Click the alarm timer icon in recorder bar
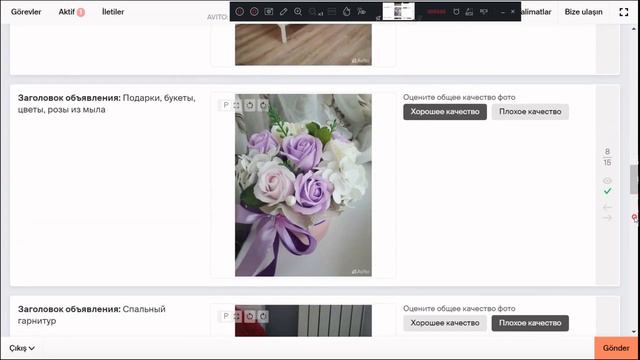Screen dimensions: 640x360 click(456, 12)
